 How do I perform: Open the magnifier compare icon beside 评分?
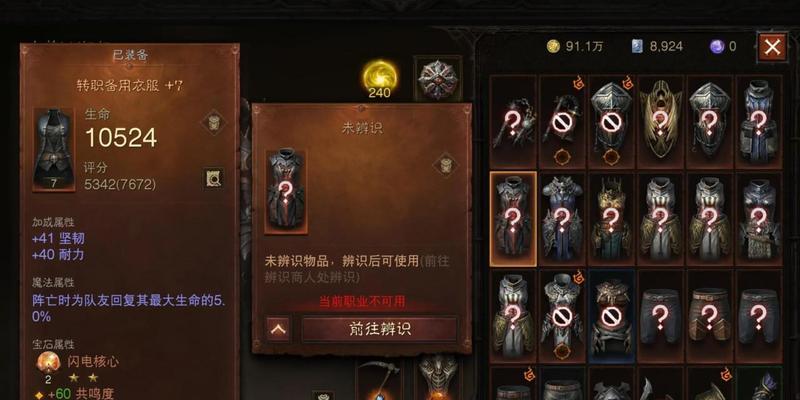click(213, 178)
